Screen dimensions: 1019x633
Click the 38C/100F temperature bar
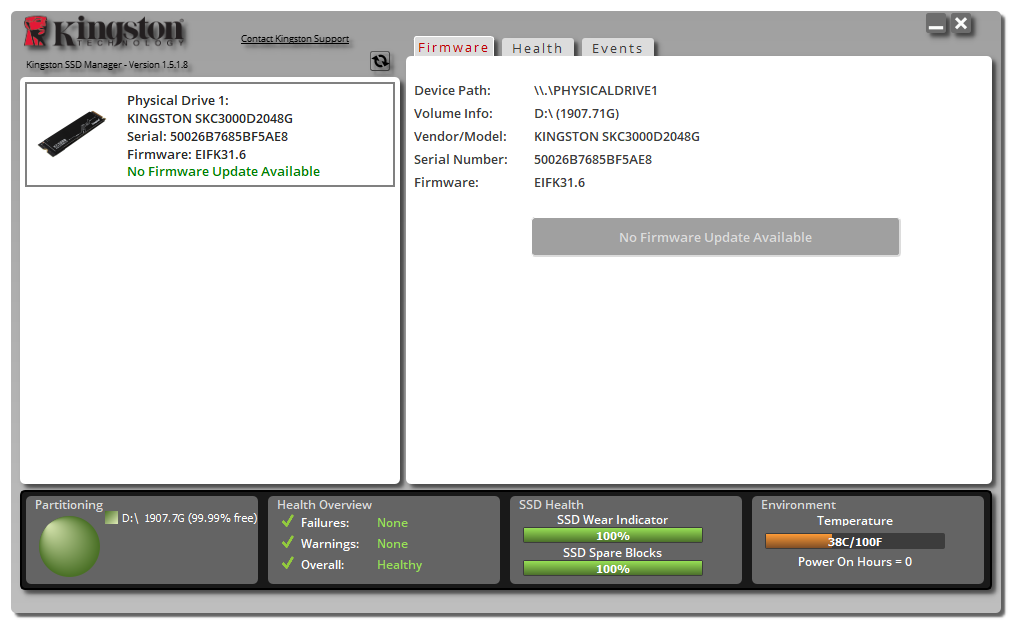(855, 541)
